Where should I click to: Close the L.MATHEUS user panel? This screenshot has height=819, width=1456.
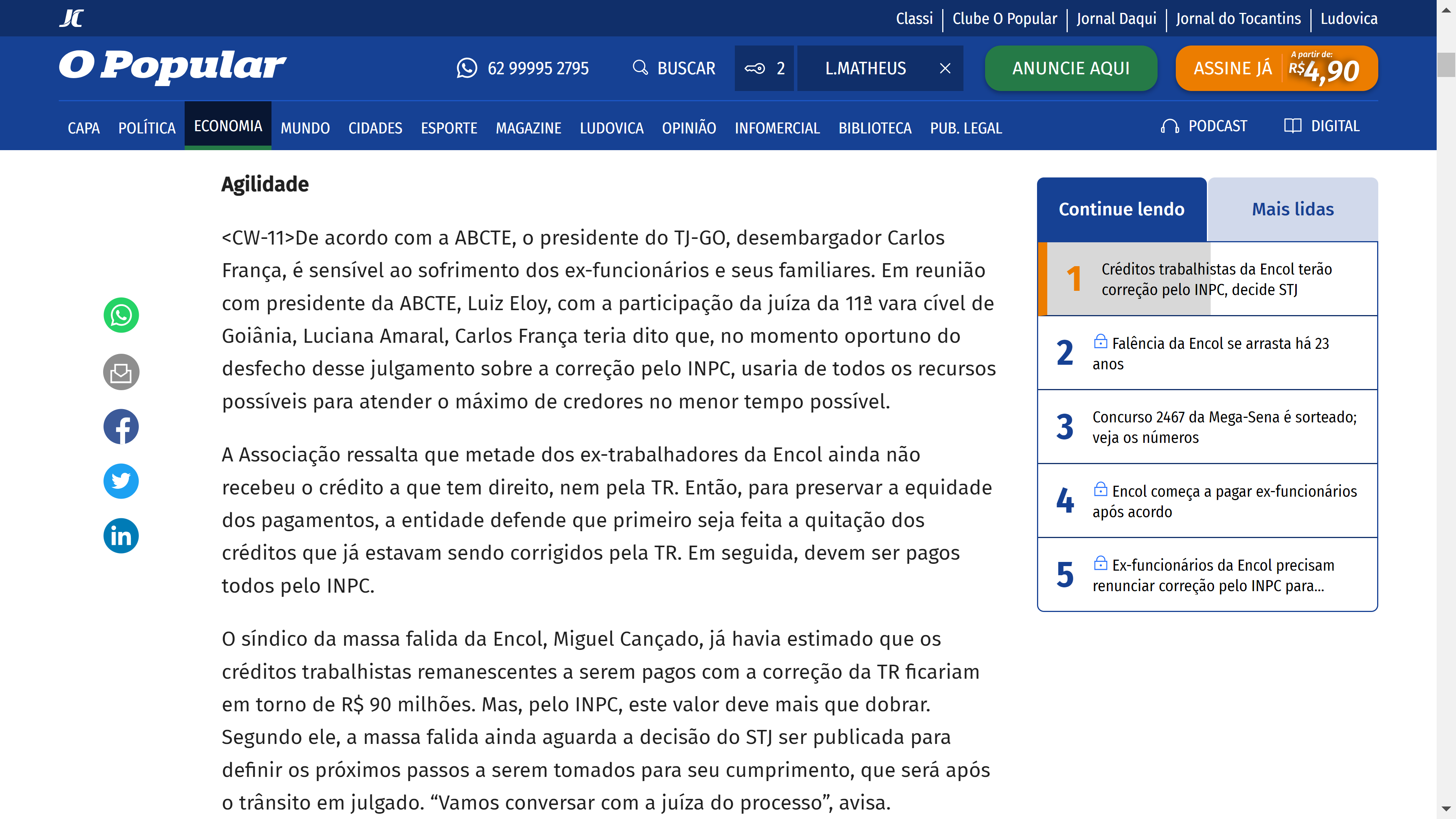(x=945, y=68)
